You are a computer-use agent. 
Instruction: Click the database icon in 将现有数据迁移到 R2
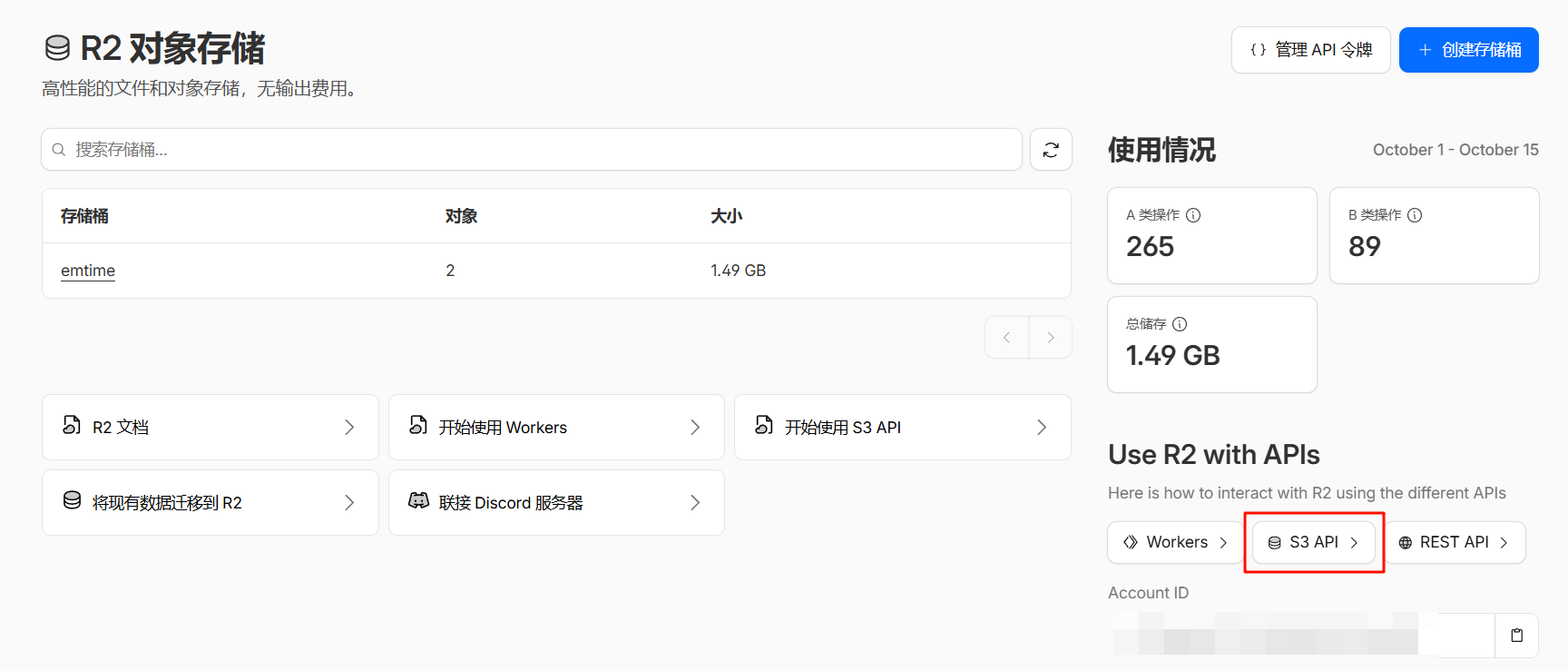click(72, 501)
